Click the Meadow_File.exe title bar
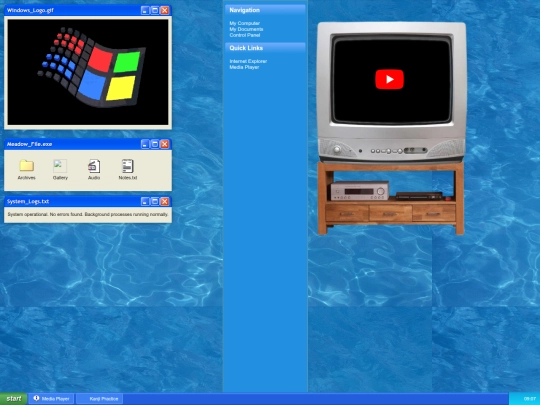The image size is (540, 405). click(88, 144)
